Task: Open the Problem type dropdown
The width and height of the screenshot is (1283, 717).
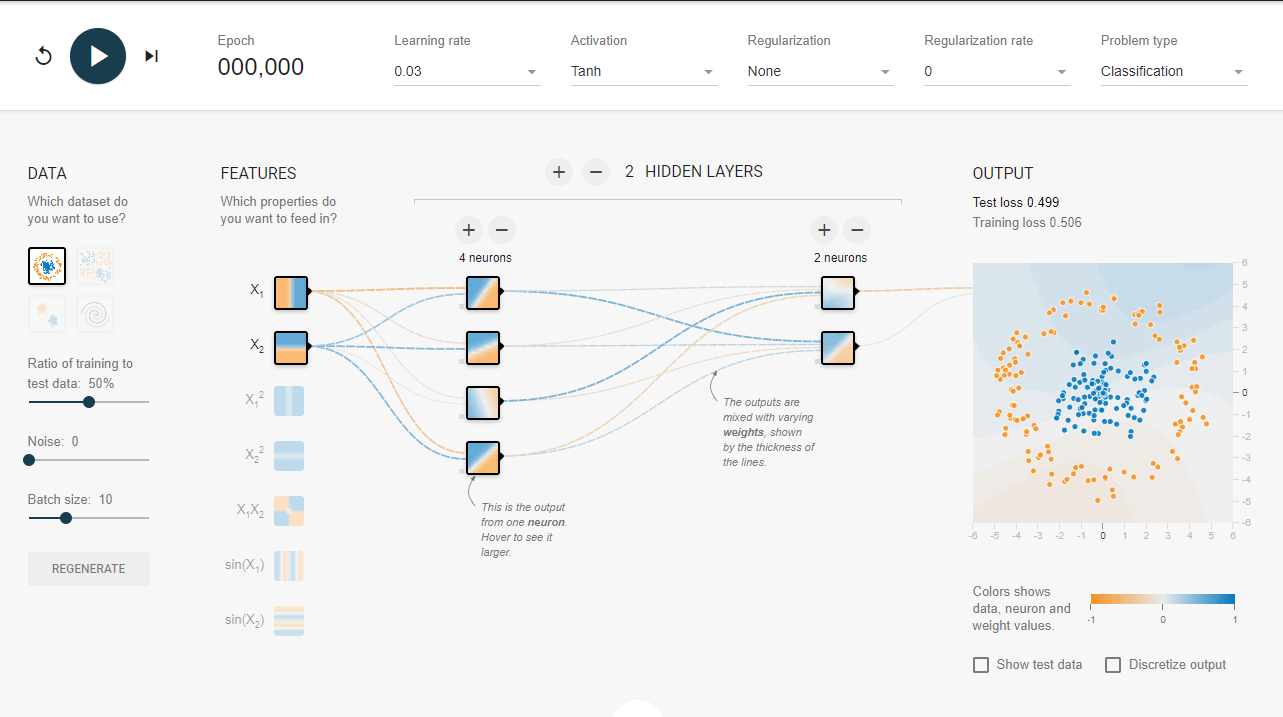Action: [1172, 71]
